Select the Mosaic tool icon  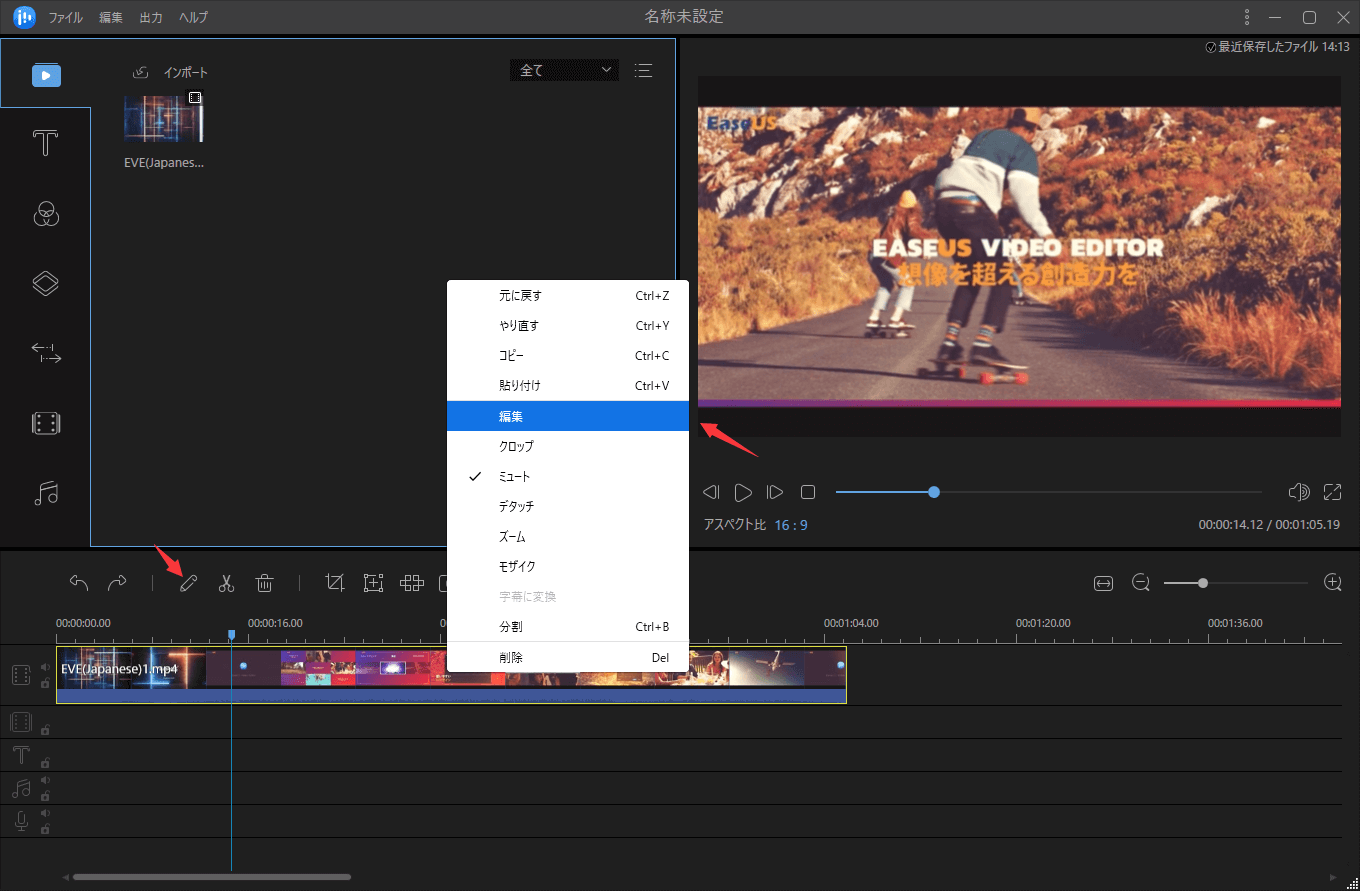[x=412, y=583]
